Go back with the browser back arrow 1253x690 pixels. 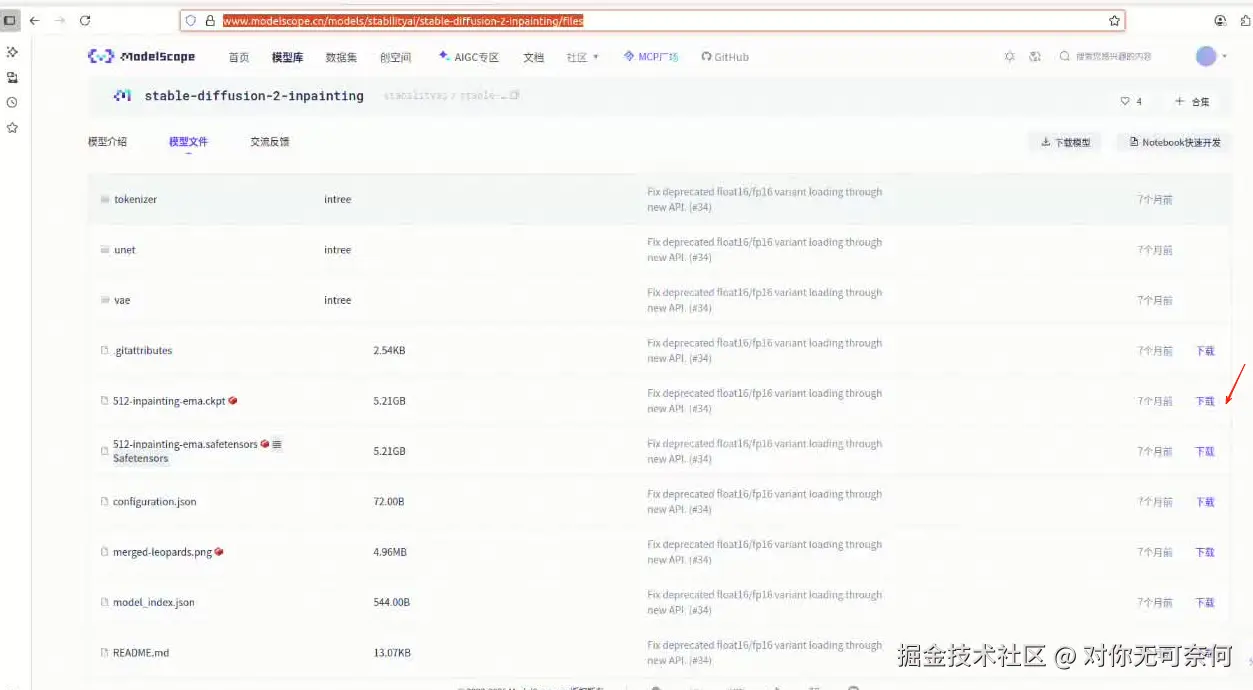tap(35, 20)
